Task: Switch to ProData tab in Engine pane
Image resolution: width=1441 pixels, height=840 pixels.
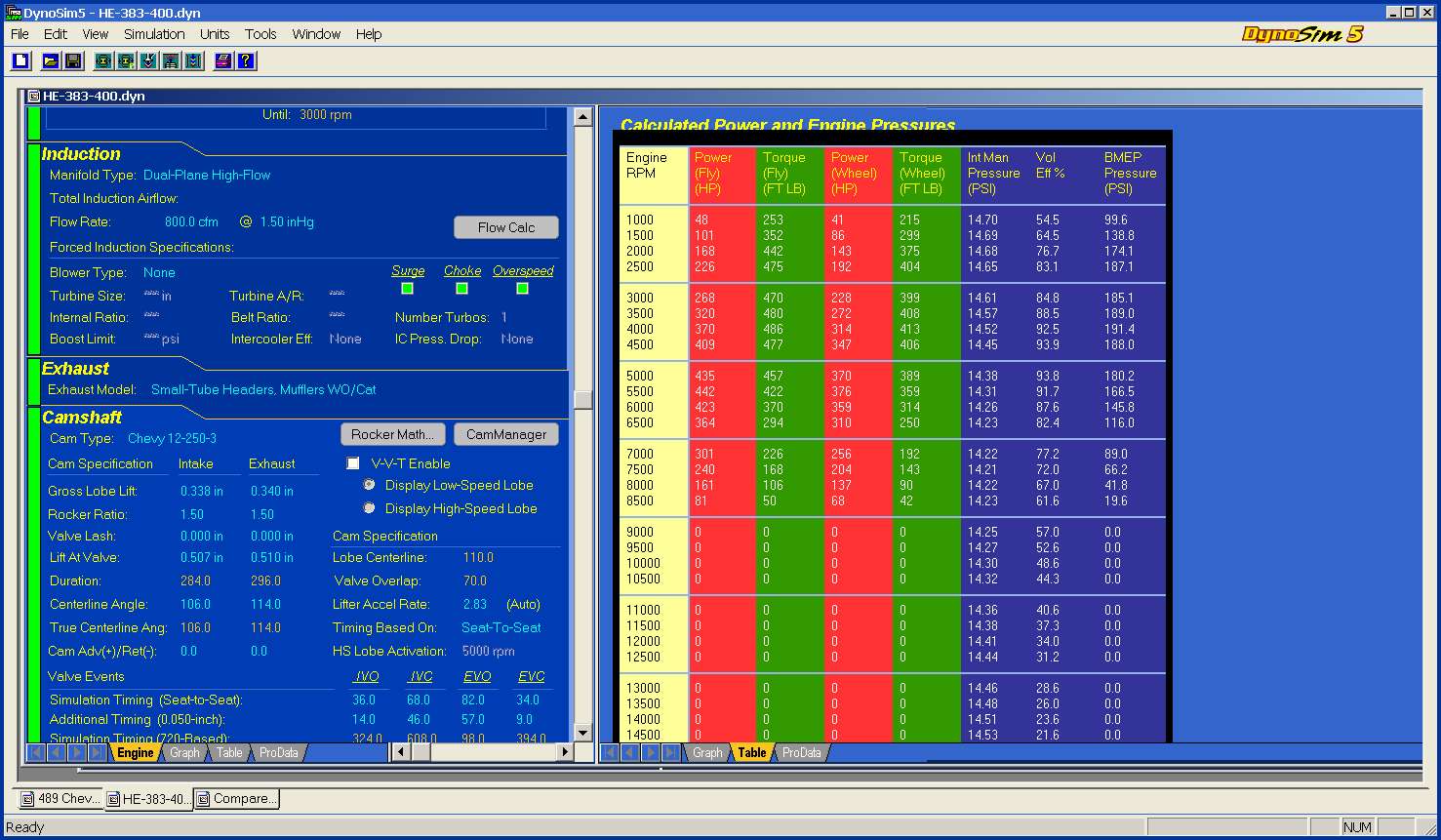Action: 278,752
